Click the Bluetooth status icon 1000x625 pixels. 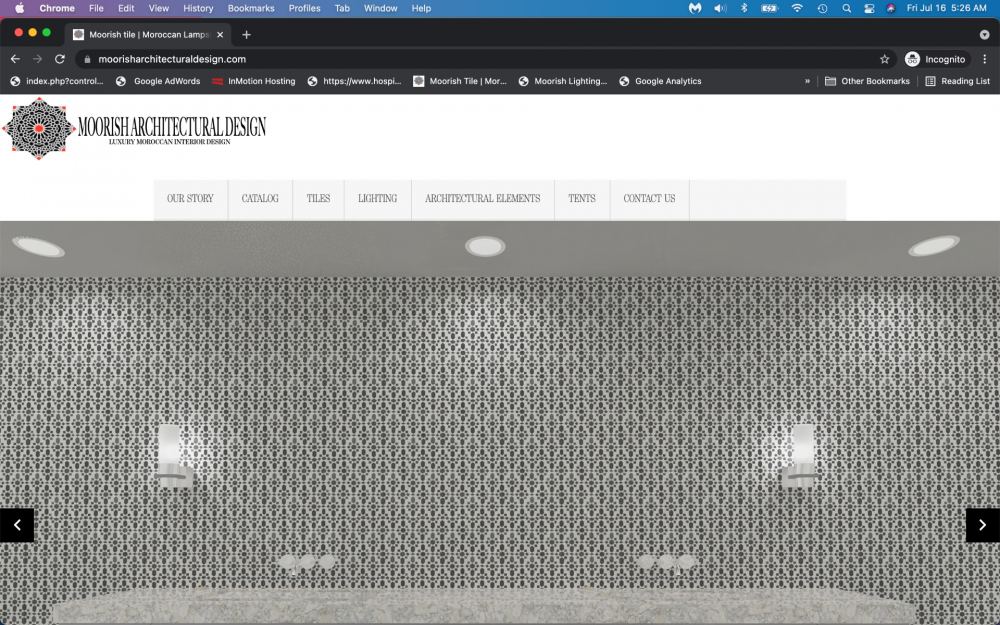pyautogui.click(x=743, y=8)
